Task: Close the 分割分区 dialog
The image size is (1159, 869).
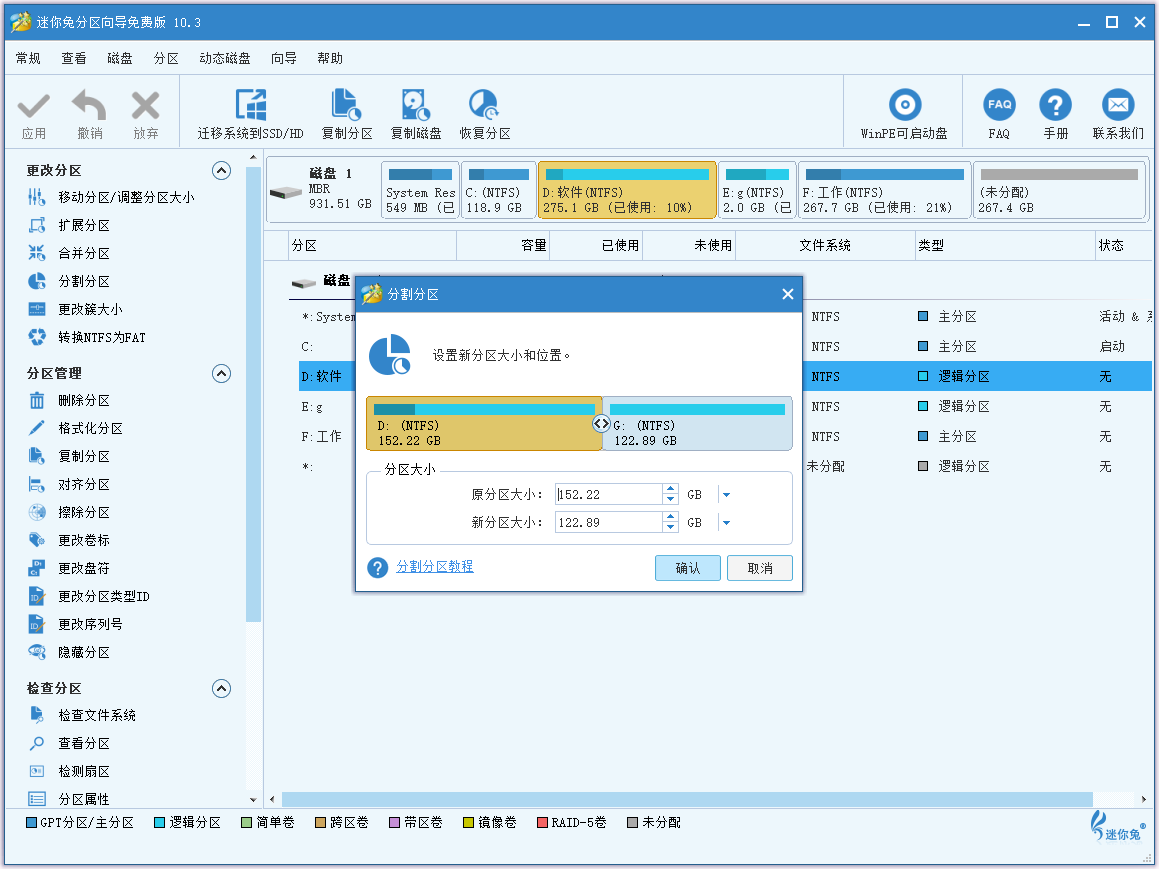Action: point(788,294)
